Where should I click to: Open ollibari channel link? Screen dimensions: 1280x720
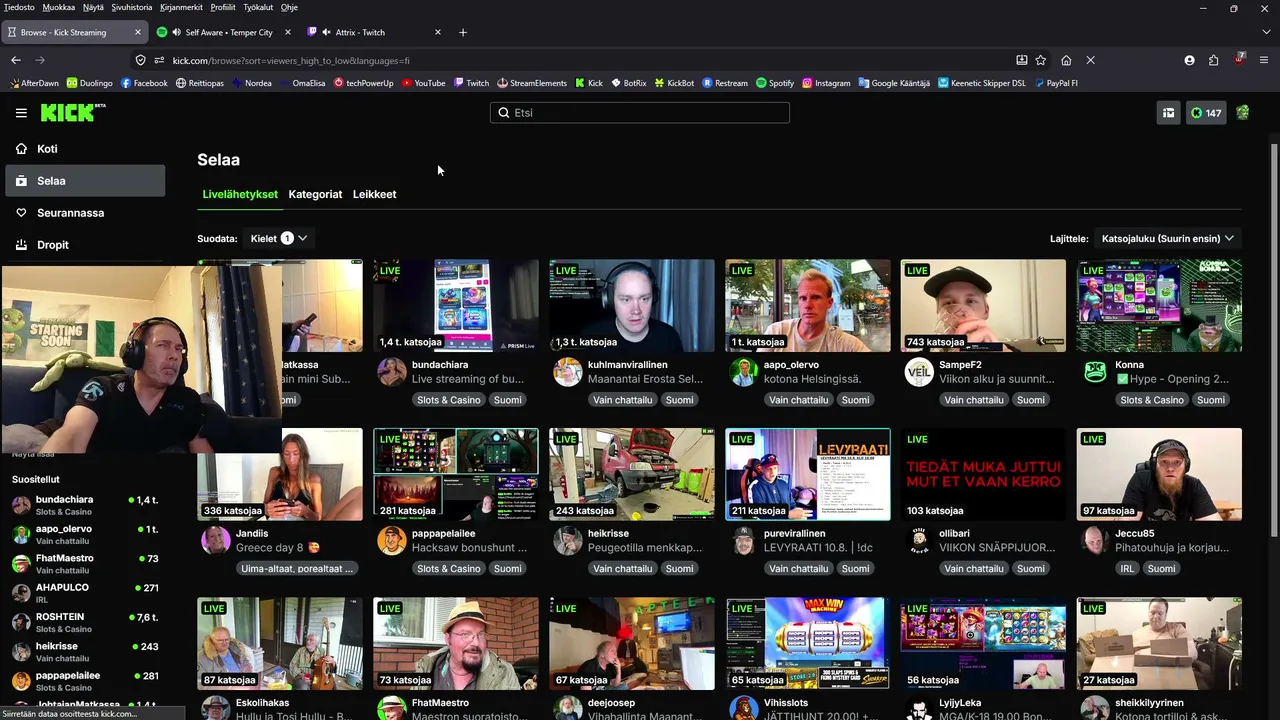[955, 534]
